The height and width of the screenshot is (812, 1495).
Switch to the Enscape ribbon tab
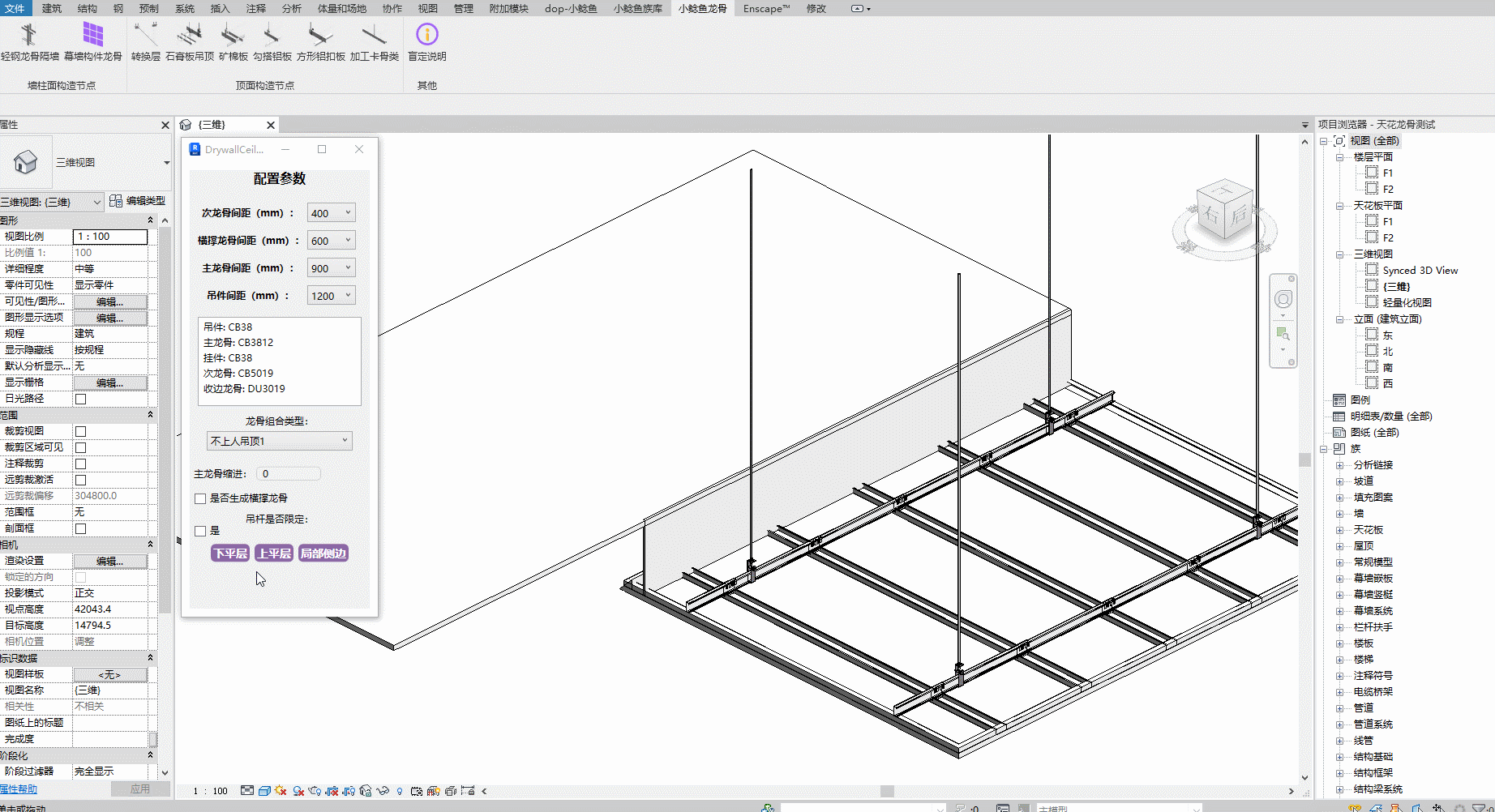point(765,8)
